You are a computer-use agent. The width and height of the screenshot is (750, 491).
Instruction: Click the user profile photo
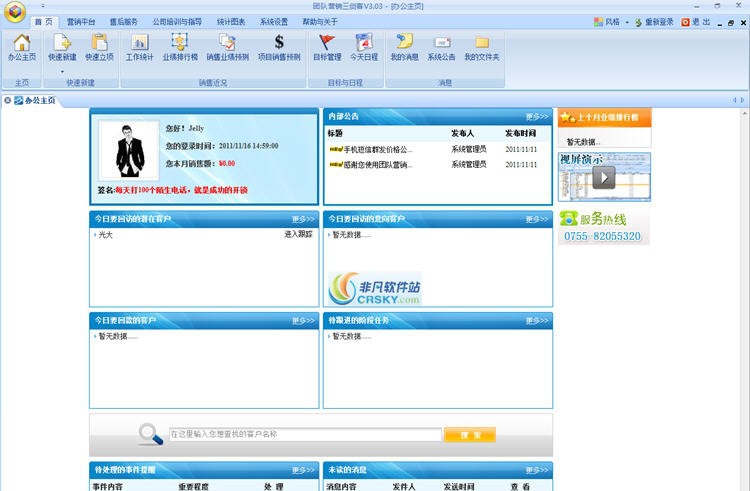tap(129, 150)
